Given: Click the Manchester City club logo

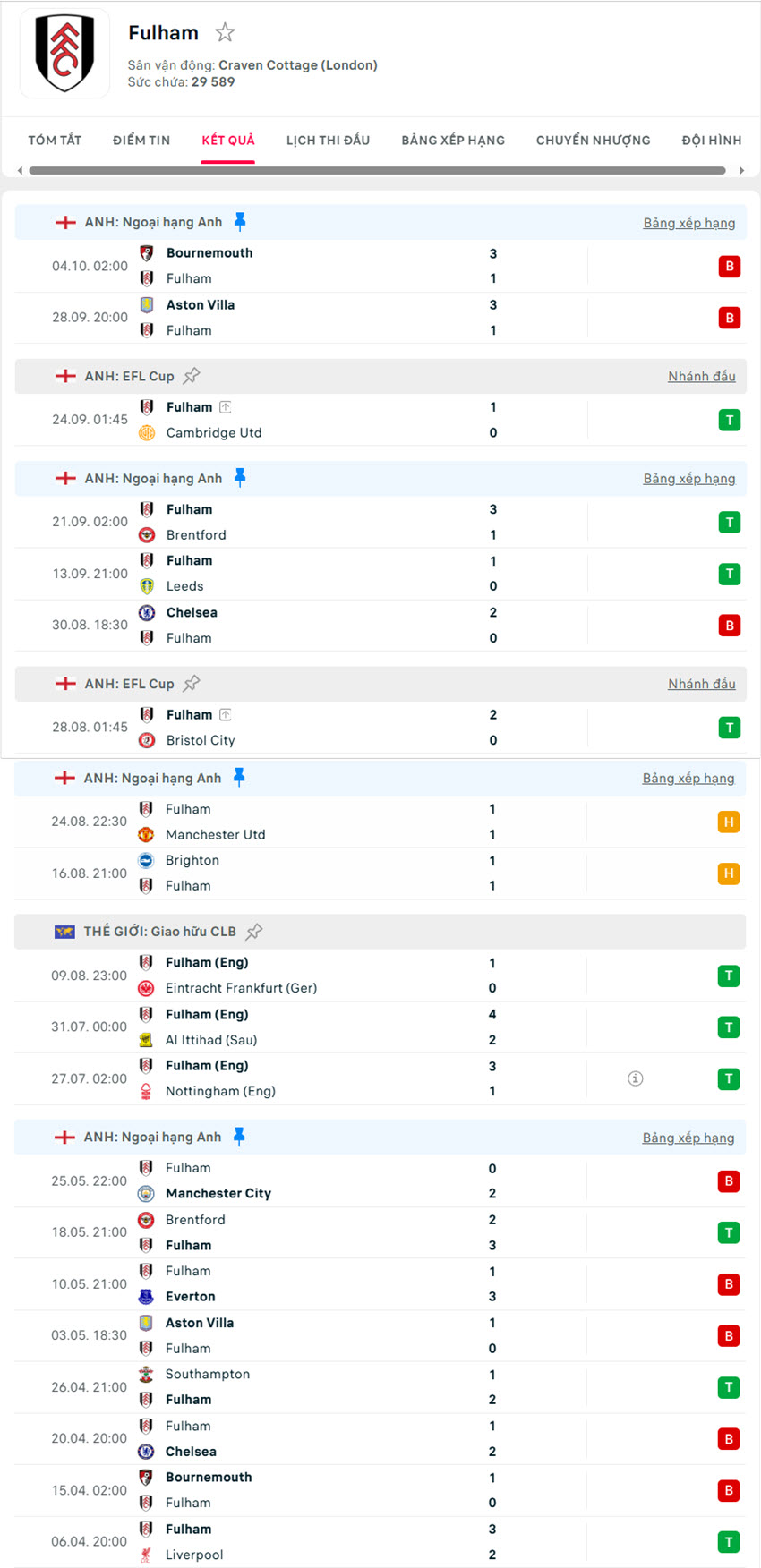Looking at the screenshot, I should click(x=146, y=1193).
